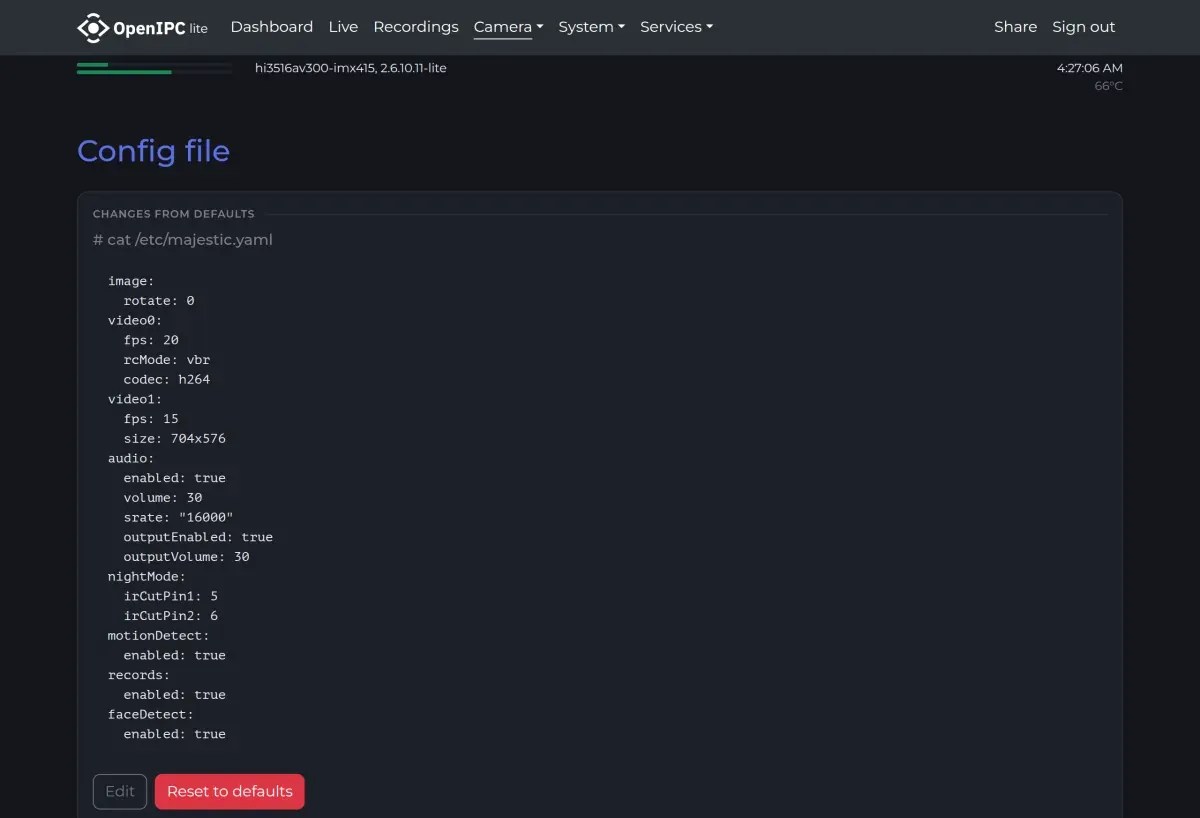Click the 'audio:' section line
The width and height of the screenshot is (1200, 818).
tap(131, 458)
